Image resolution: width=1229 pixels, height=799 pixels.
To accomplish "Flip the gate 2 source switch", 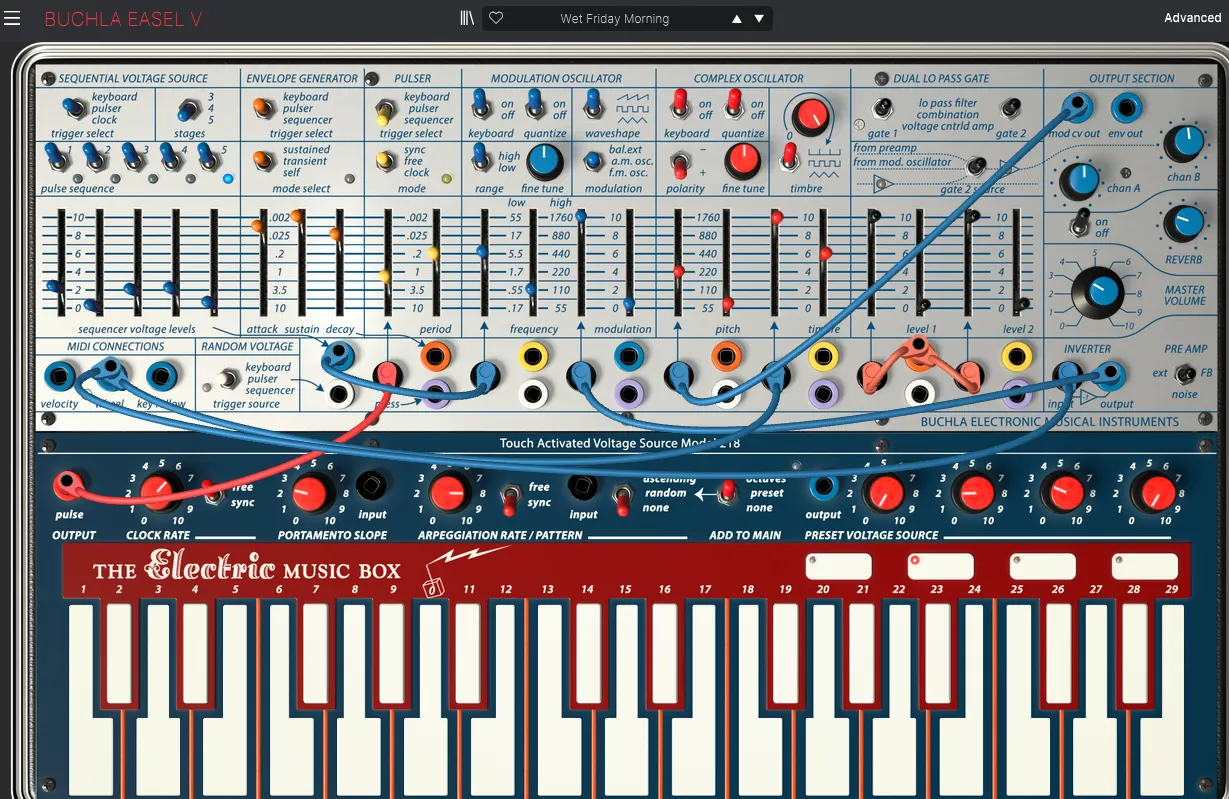I will 977,165.
